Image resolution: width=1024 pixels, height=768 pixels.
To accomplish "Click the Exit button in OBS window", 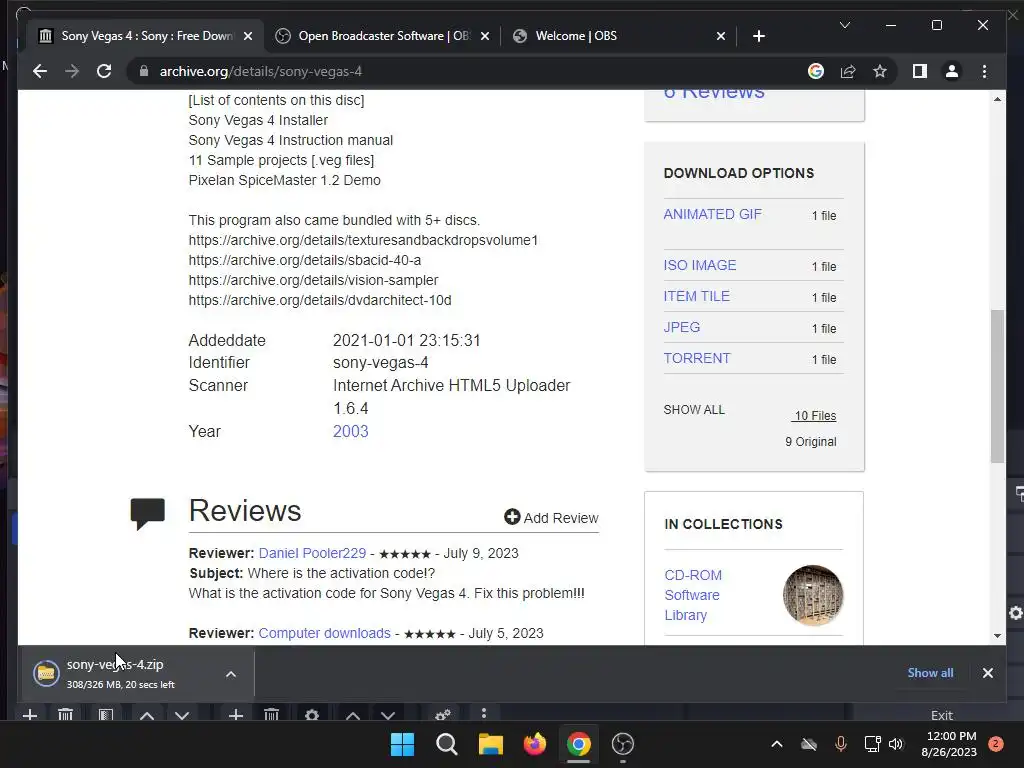I will pos(941,714).
